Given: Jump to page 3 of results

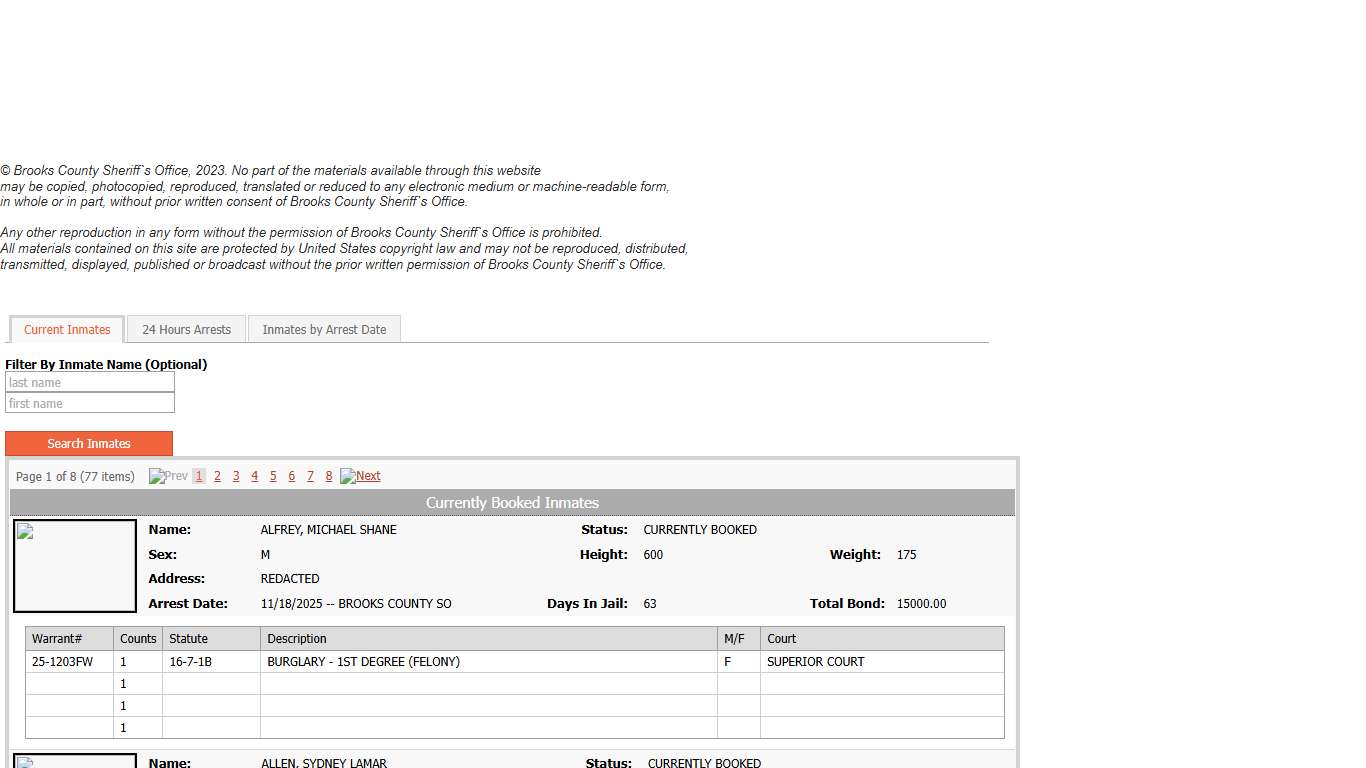Looking at the screenshot, I should pyautogui.click(x=236, y=477).
